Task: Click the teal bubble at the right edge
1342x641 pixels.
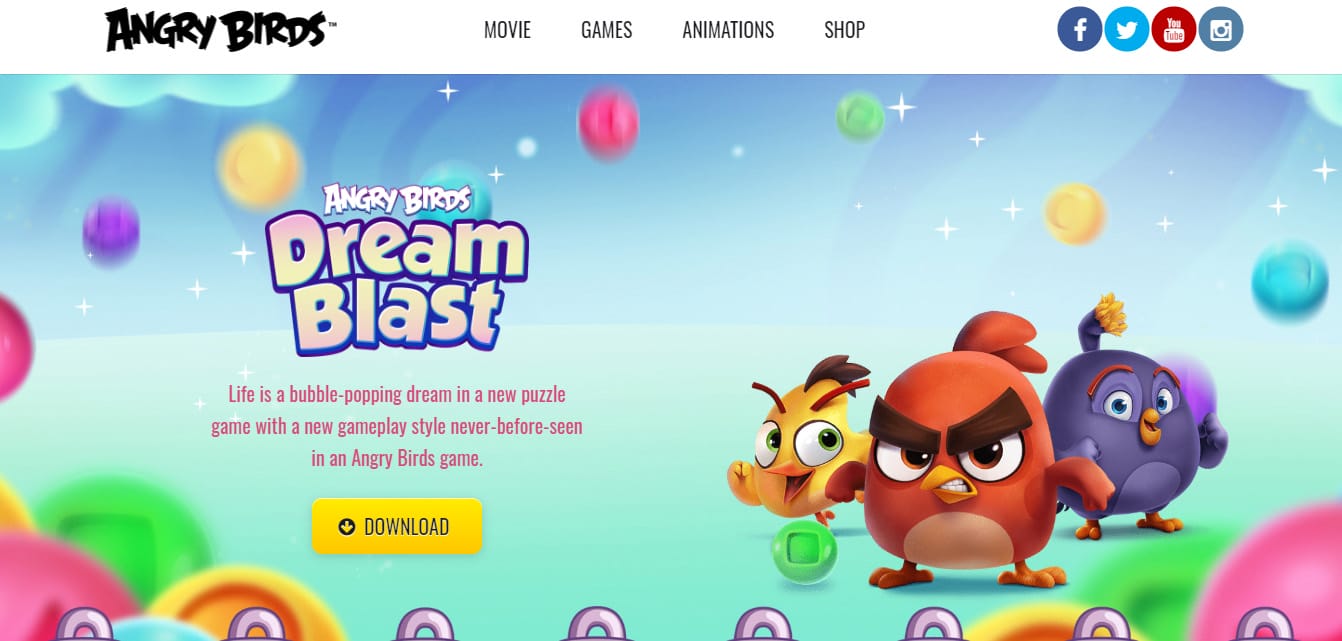Action: [1290, 279]
